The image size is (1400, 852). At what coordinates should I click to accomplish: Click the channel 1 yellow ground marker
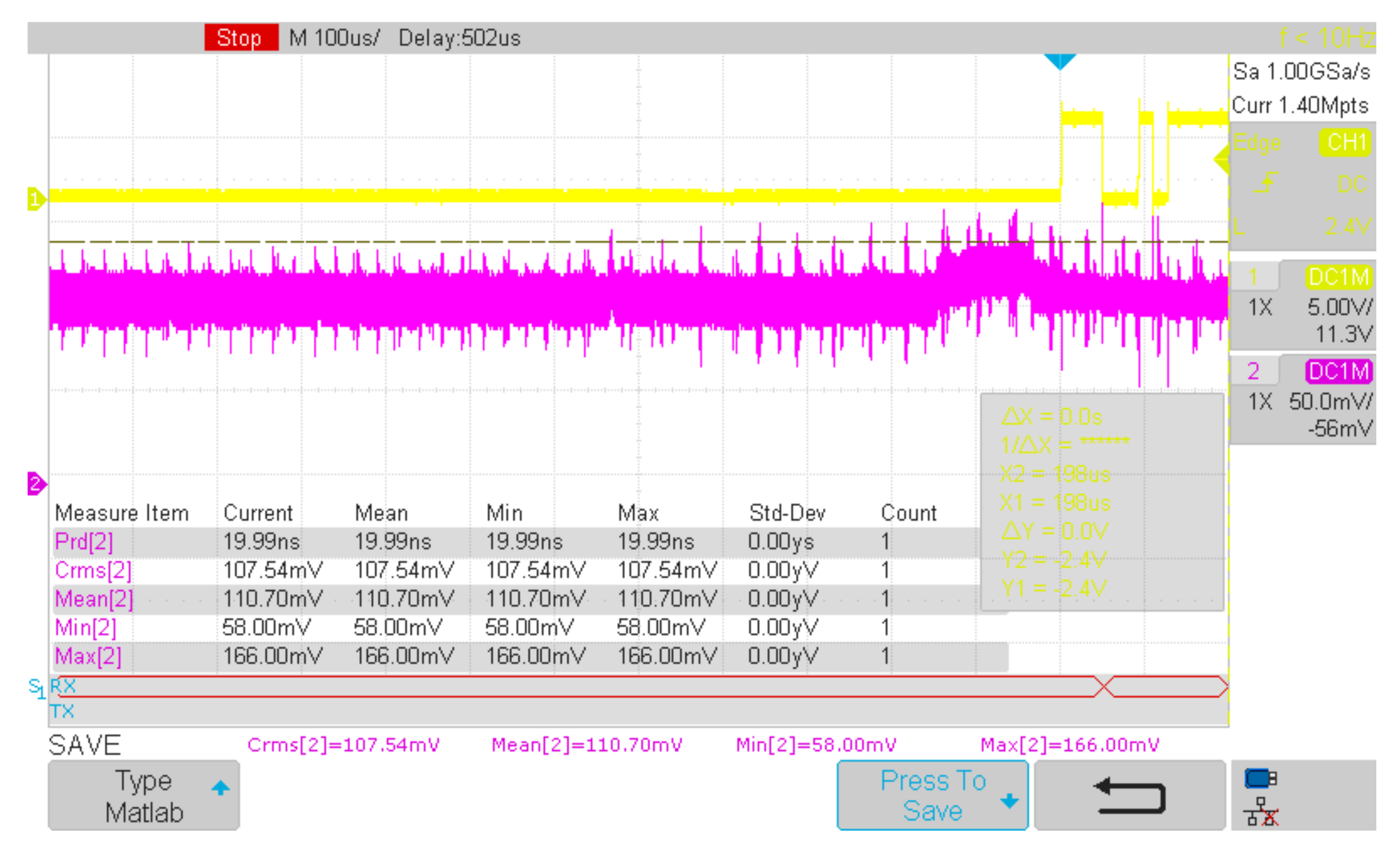36,199
